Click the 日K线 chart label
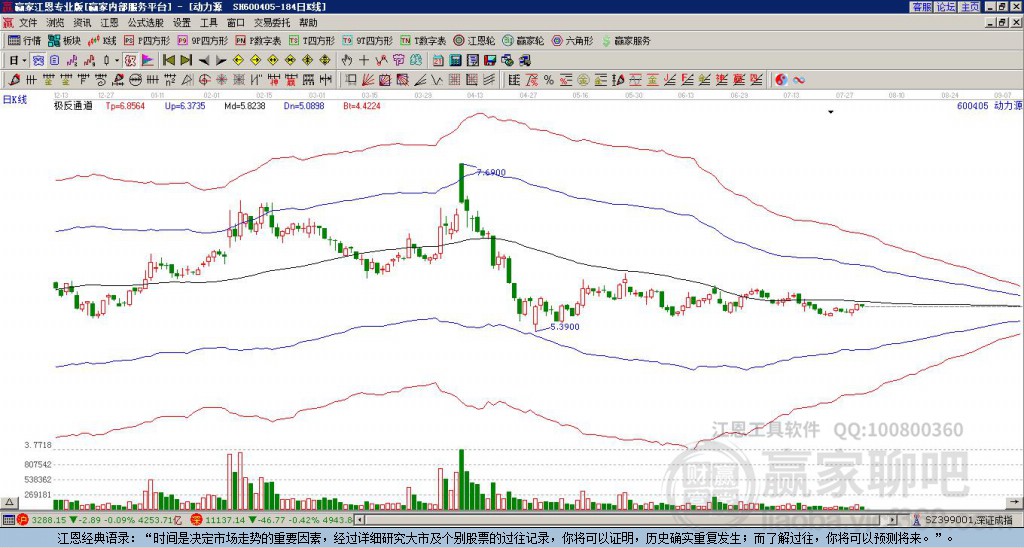Image resolution: width=1024 pixels, height=548 pixels. (15, 99)
